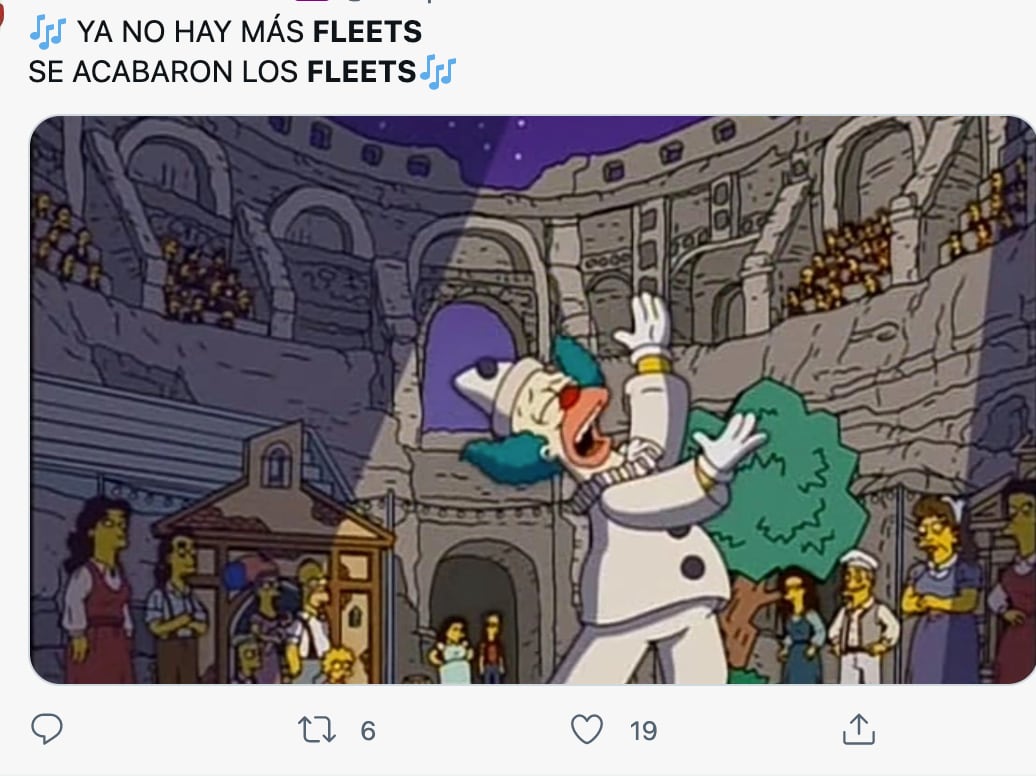Click the tweet line YA NO HAY MÁS FLEETS
Image resolution: width=1036 pixels, height=776 pixels.
pos(249,32)
